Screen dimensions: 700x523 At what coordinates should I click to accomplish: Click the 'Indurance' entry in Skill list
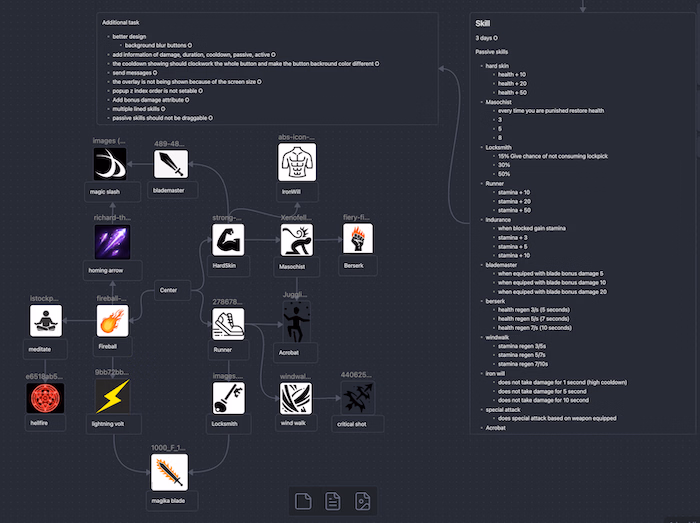(498, 220)
